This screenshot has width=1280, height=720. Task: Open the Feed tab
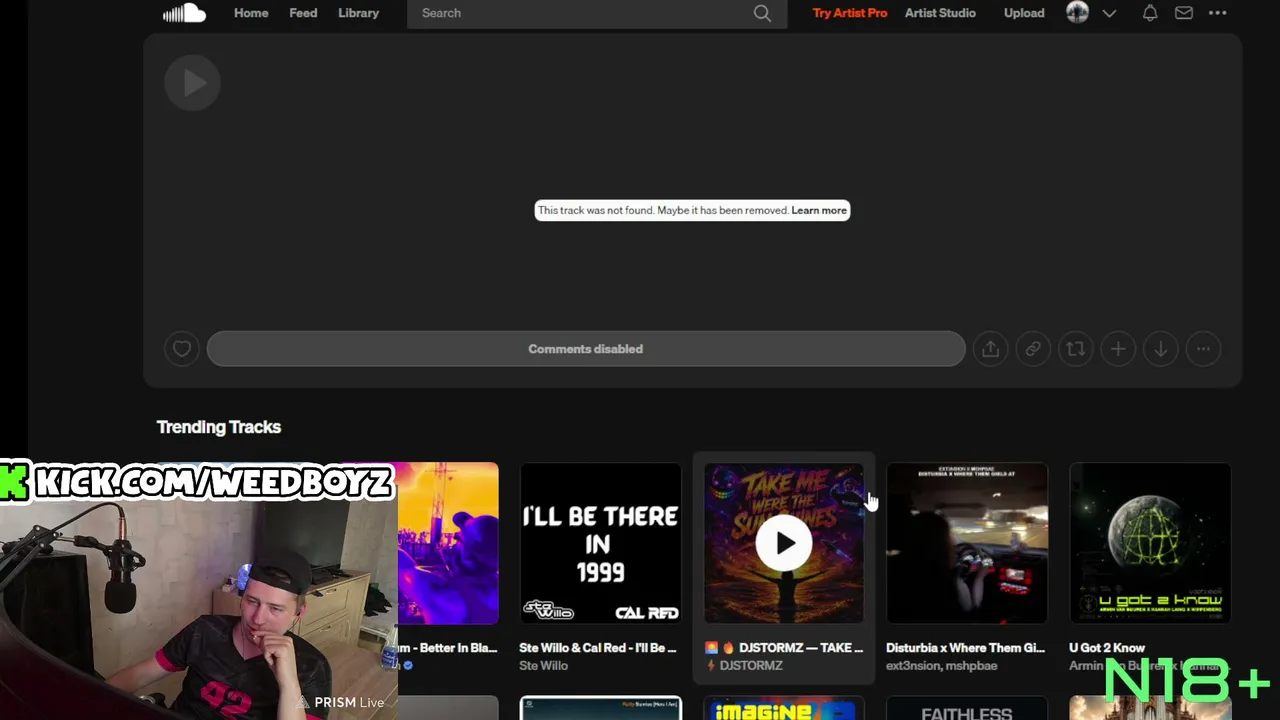pyautogui.click(x=303, y=13)
